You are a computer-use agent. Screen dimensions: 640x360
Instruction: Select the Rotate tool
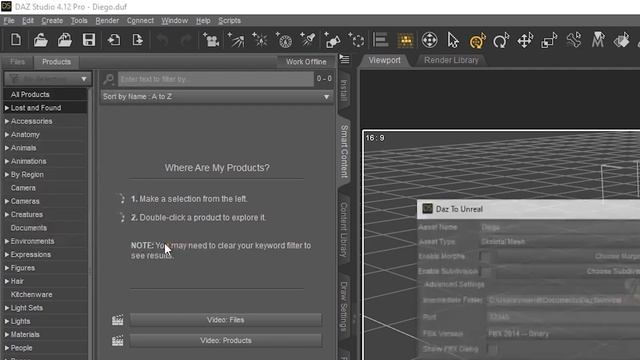pos(501,40)
